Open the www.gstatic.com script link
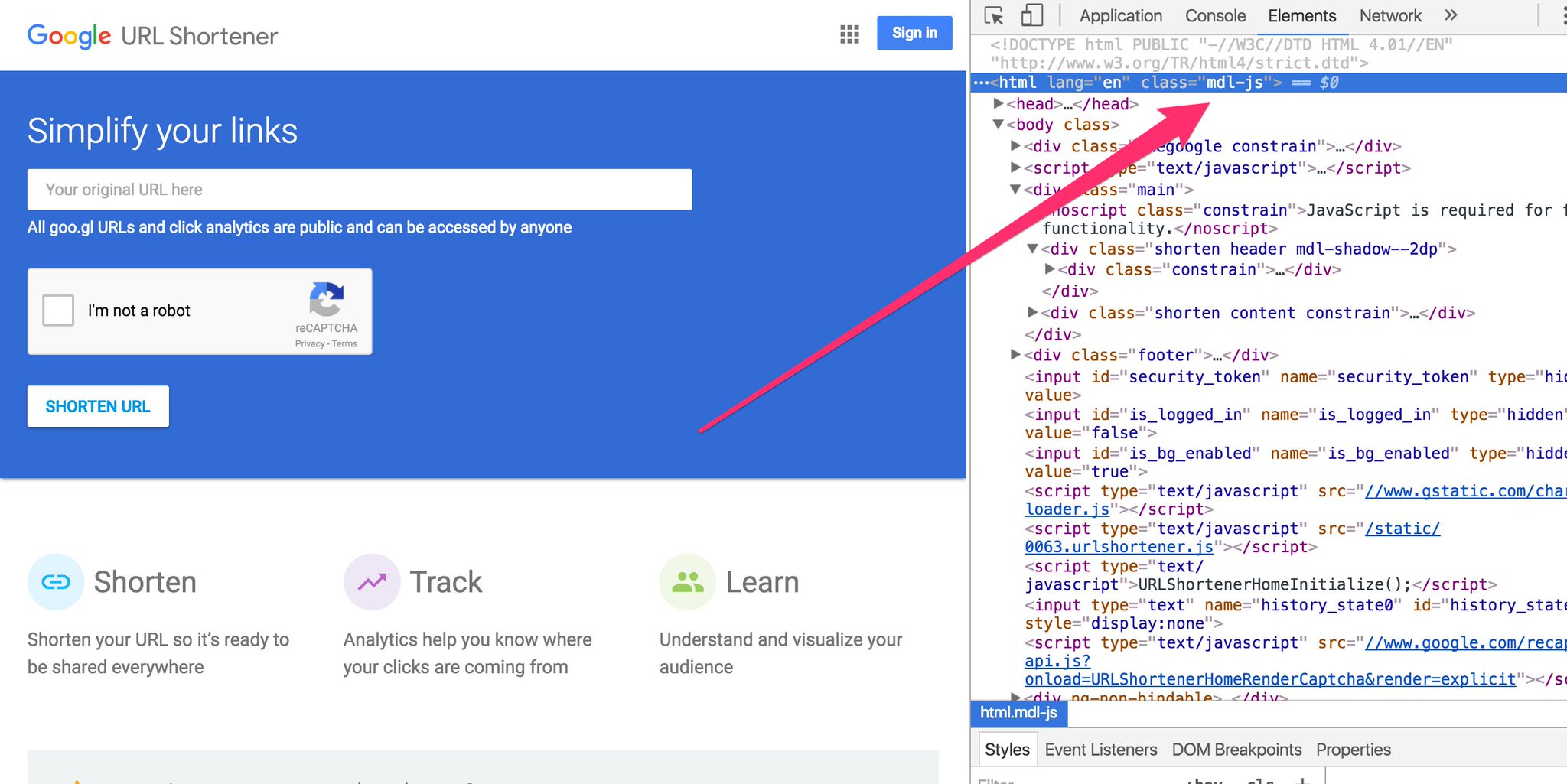The height and width of the screenshot is (784, 1567). (1465, 491)
